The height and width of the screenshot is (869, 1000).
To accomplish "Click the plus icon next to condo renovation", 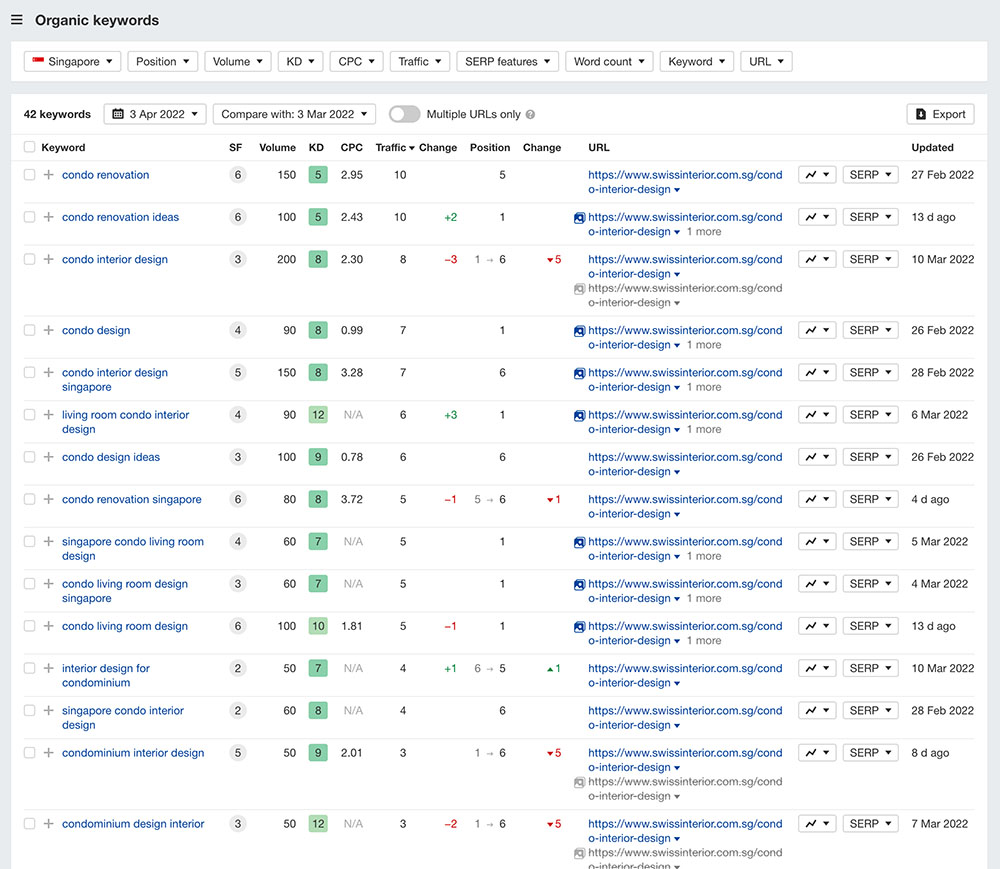I will point(48,175).
